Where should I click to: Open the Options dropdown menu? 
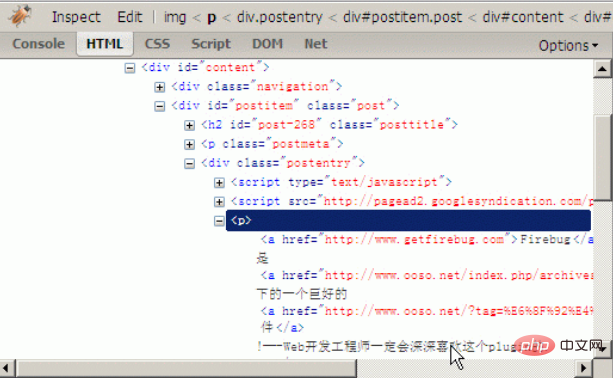point(568,46)
